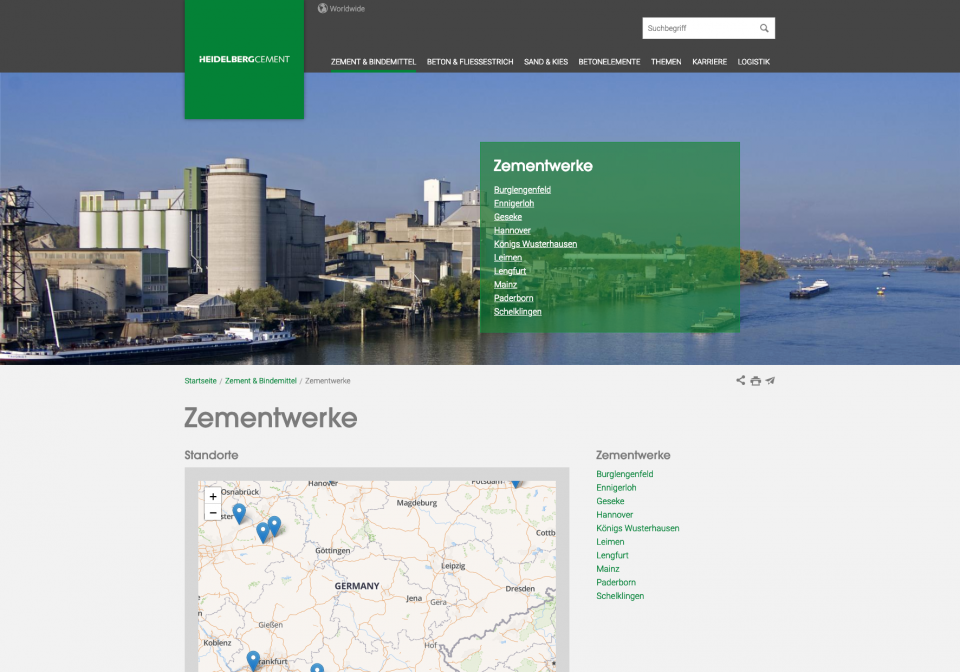Viewport: 960px width, 672px height.
Task: Open the Betonelemente menu
Action: tap(609, 62)
